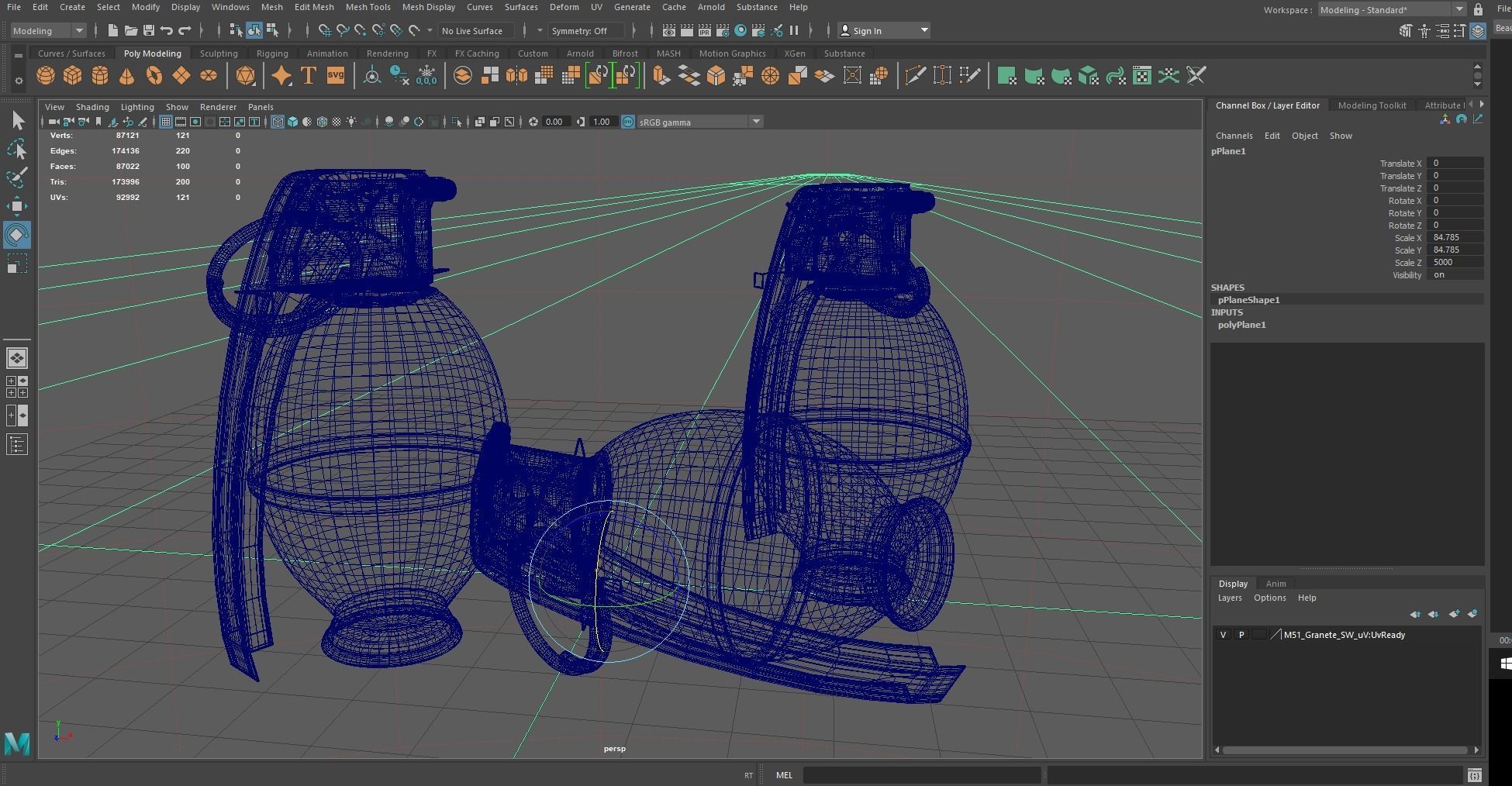Toggle V visibility of M51_Granete layer

click(x=1224, y=635)
